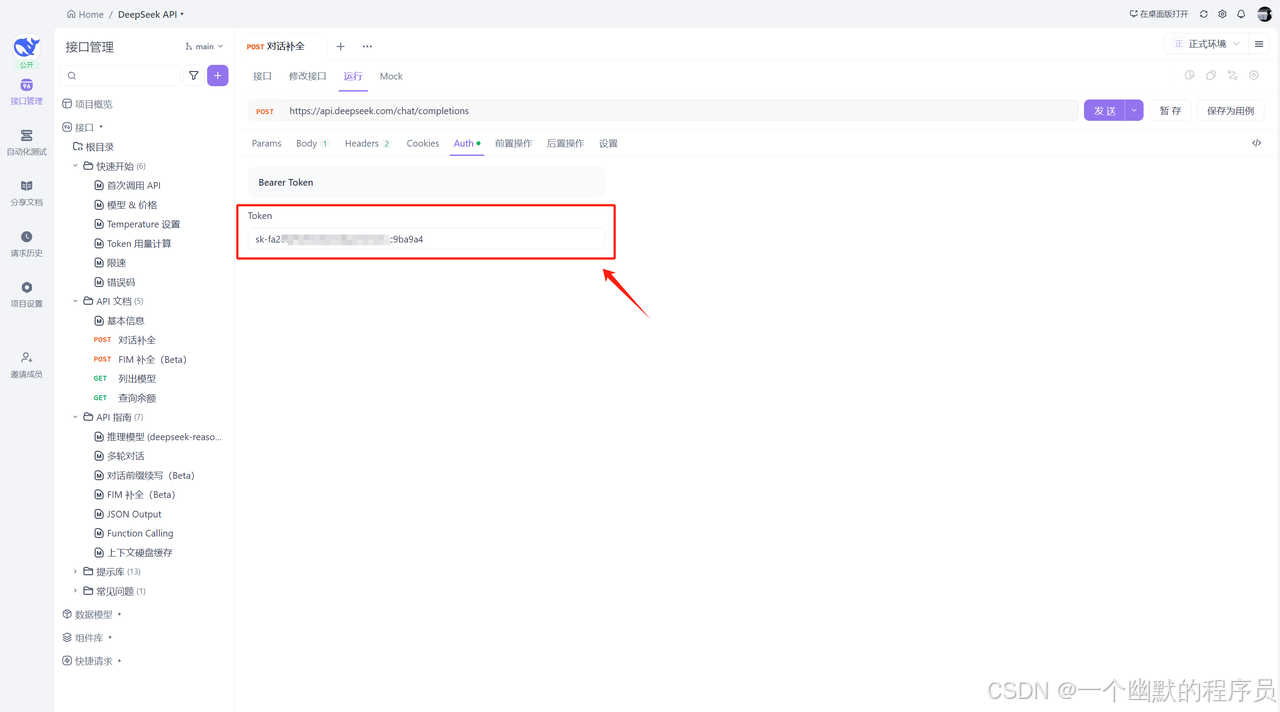Click the 邀请成员 invite icon
1280x712 pixels.
click(x=27, y=357)
